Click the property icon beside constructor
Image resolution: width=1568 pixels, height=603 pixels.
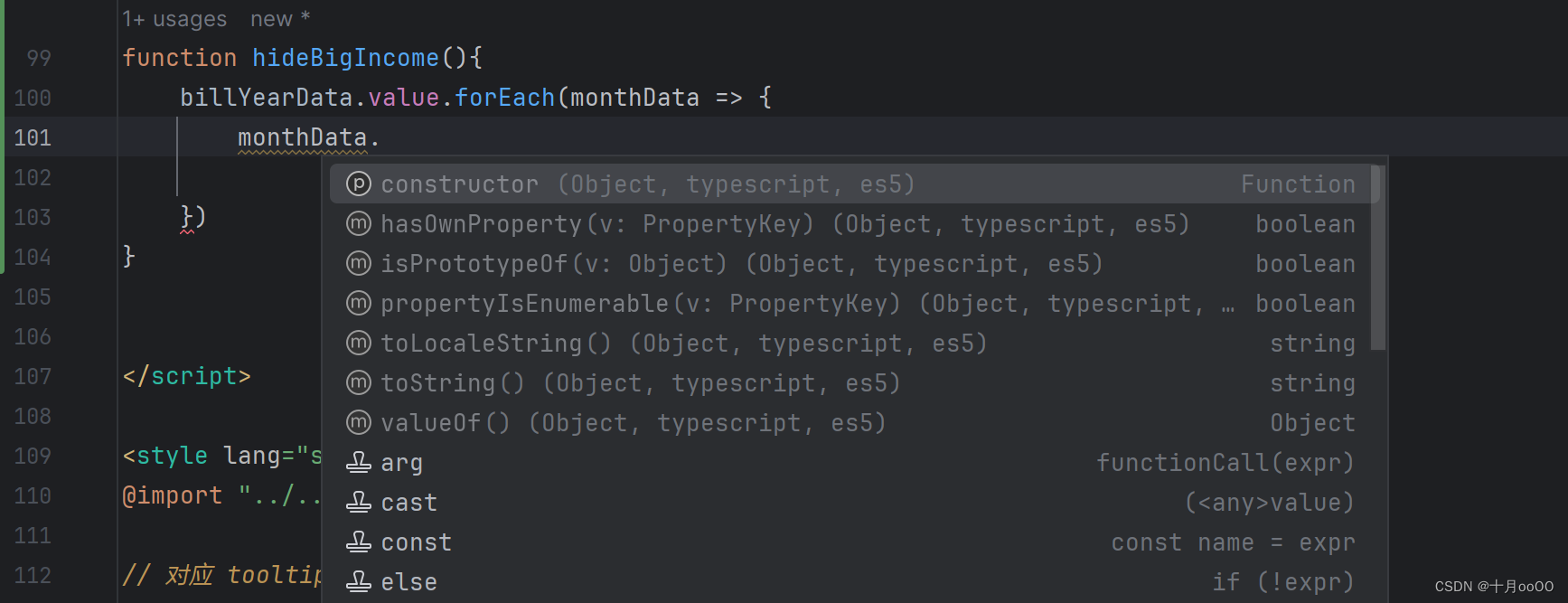pyautogui.click(x=359, y=184)
